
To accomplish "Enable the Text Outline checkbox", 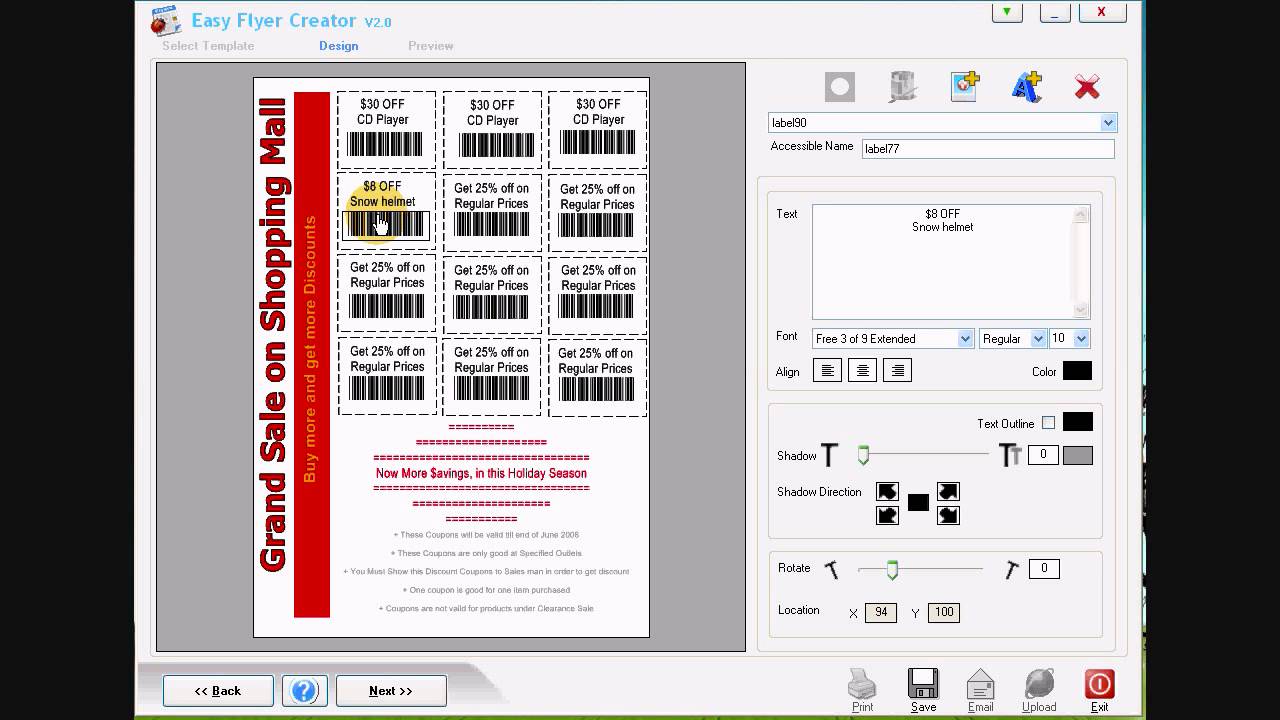I will coord(1048,423).
